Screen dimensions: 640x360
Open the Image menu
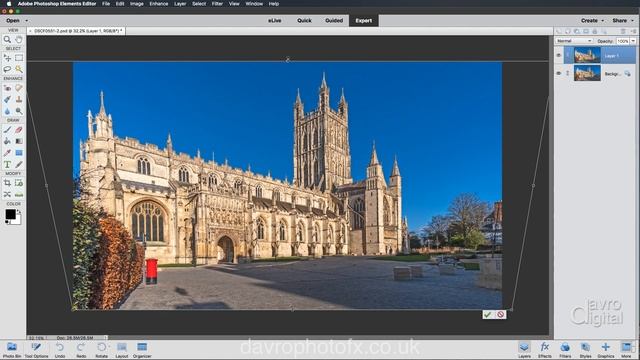click(x=137, y=4)
